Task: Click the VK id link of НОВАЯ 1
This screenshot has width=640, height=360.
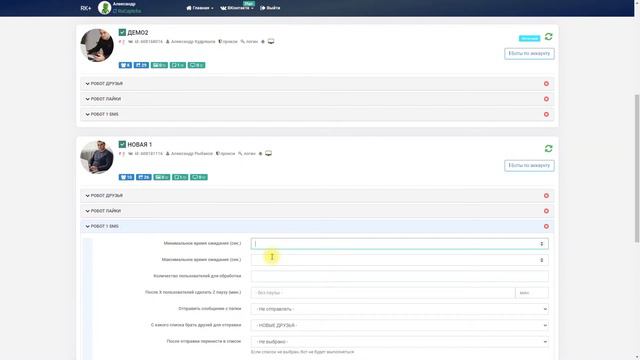Action: (x=145, y=153)
